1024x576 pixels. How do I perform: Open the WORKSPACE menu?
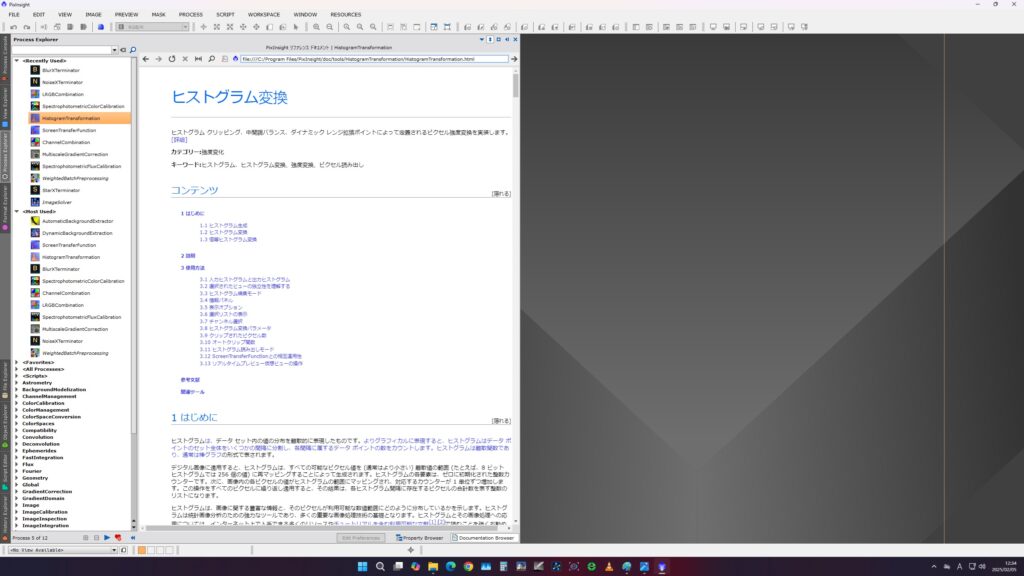click(x=264, y=14)
